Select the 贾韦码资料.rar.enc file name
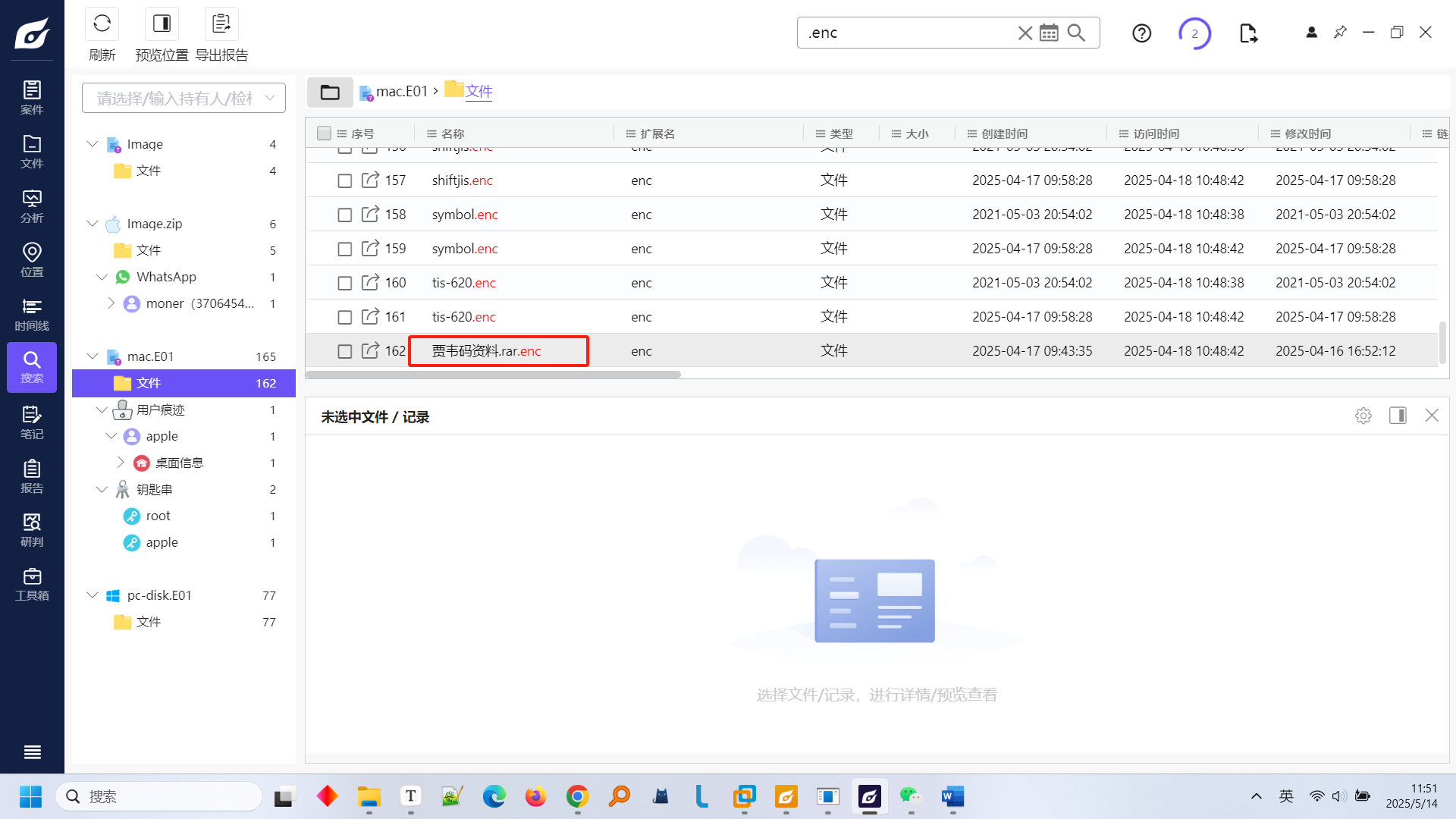Viewport: 1456px width, 819px height. coord(487,351)
